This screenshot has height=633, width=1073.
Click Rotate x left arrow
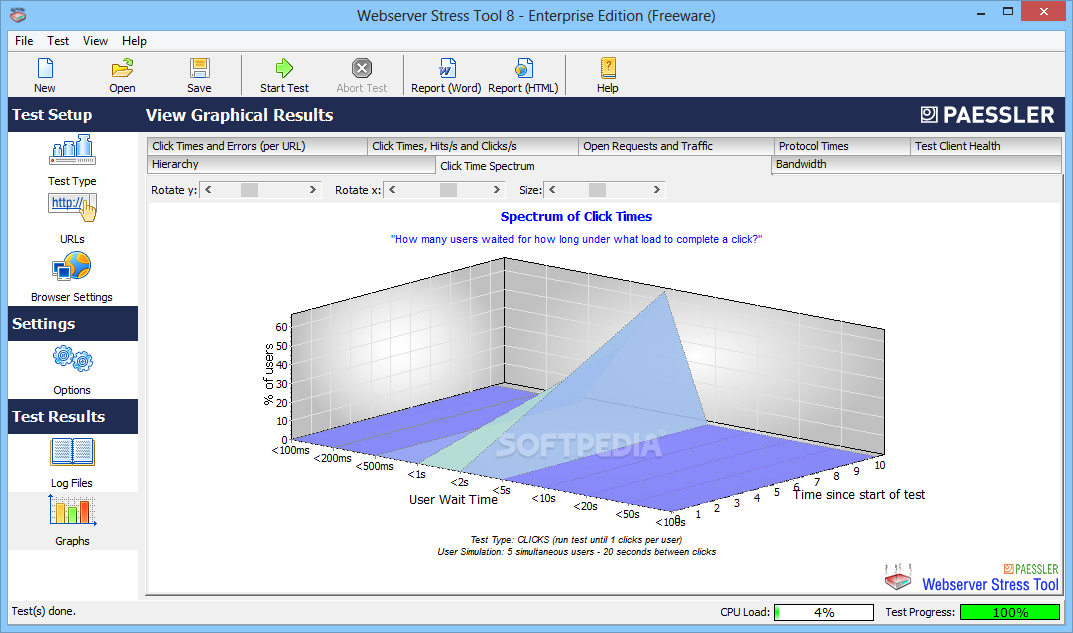click(392, 190)
